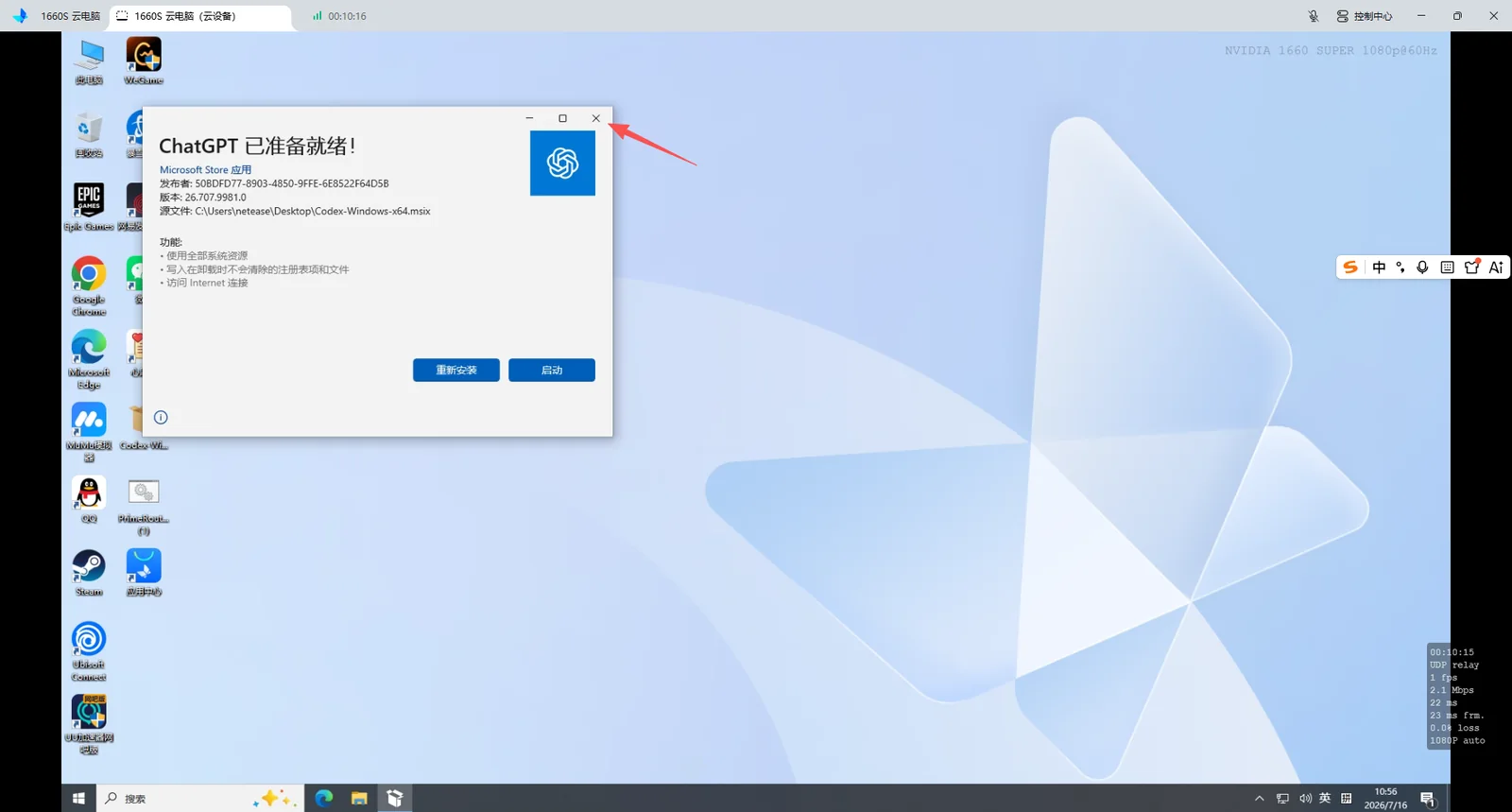The image size is (1512, 812).
Task: Select the WeGame desktop icon
Action: click(144, 62)
